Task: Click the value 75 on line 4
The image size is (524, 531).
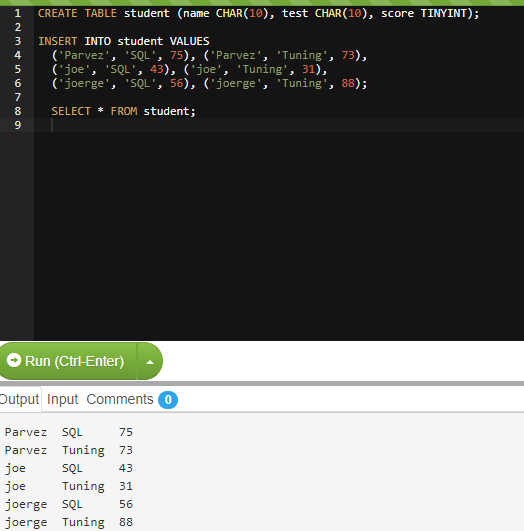Action: point(176,55)
